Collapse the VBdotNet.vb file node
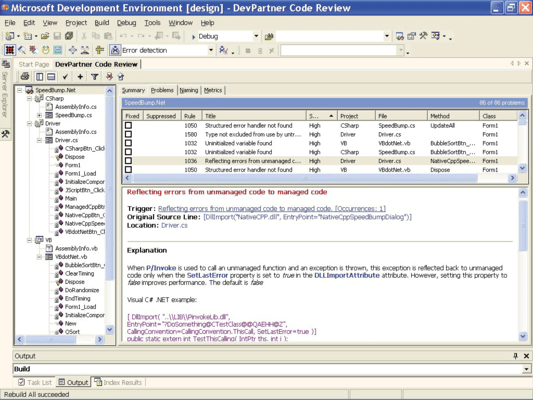 coord(39,257)
